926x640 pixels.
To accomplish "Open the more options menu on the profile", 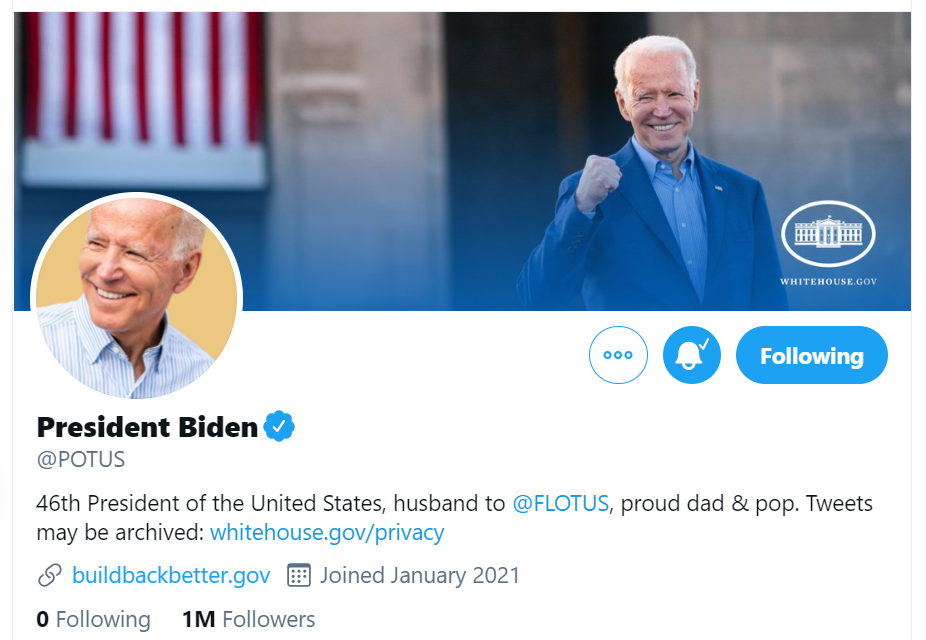I will [x=618, y=354].
